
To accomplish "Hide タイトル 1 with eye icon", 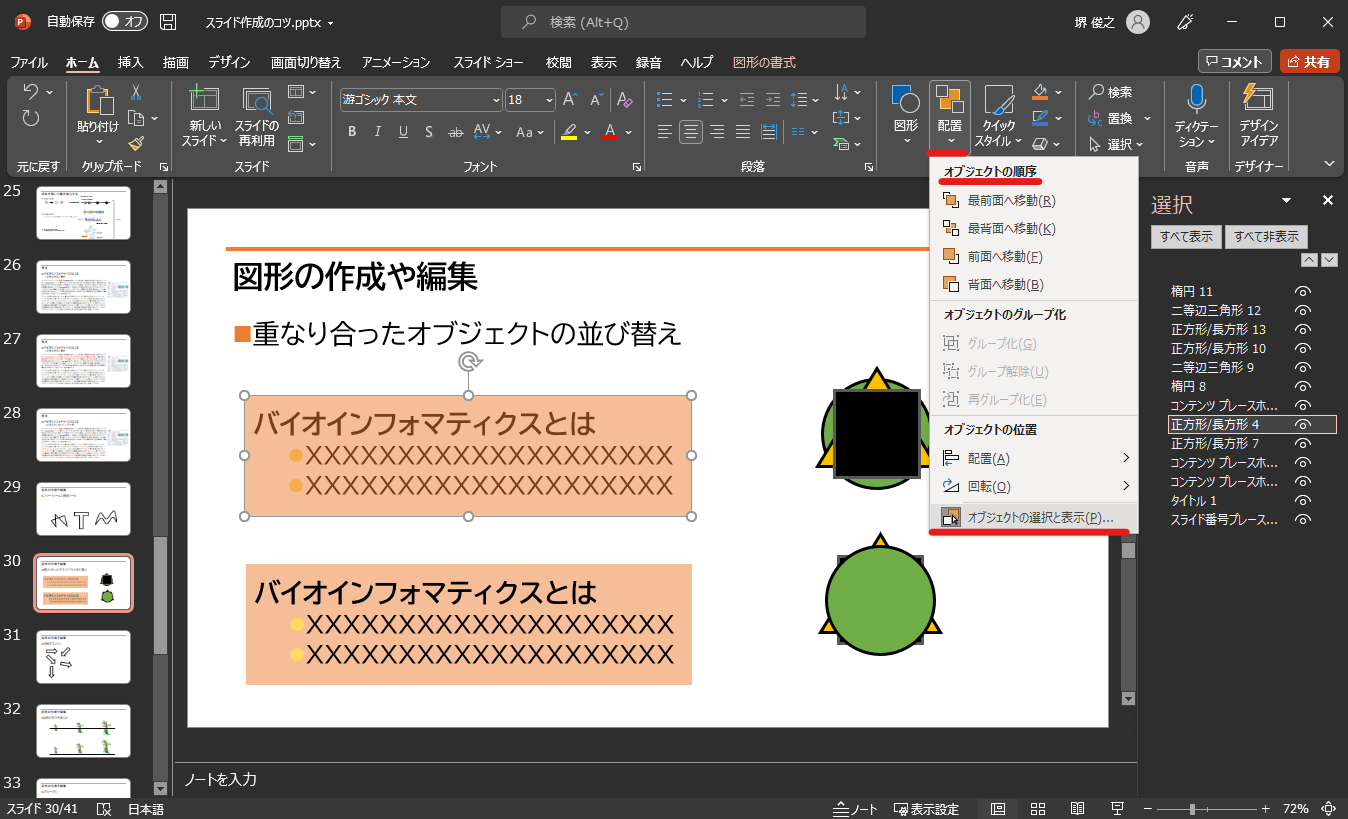I will click(1302, 500).
